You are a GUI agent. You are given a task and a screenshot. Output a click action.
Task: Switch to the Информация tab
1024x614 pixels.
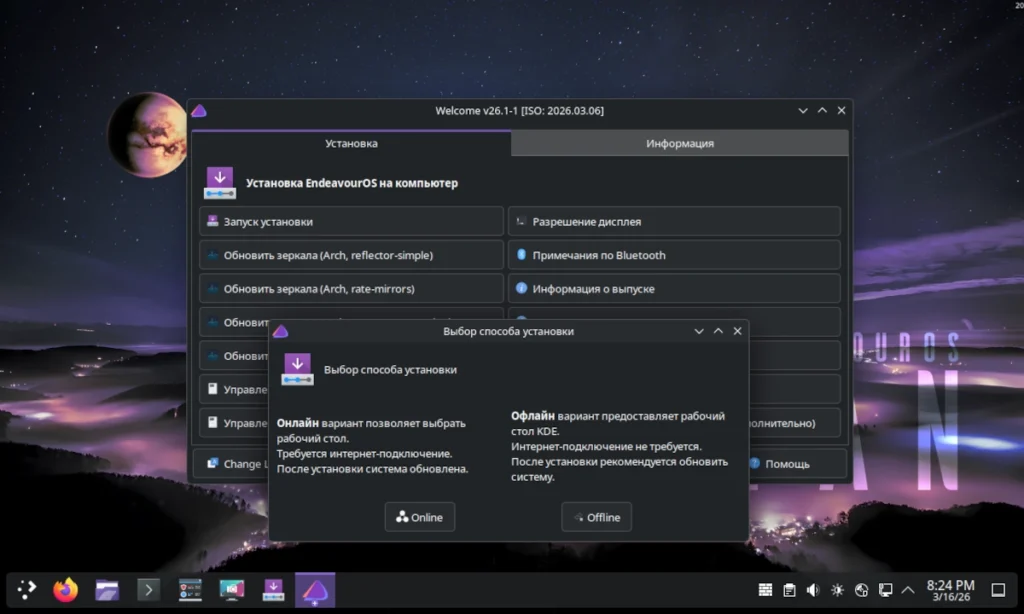pos(680,143)
